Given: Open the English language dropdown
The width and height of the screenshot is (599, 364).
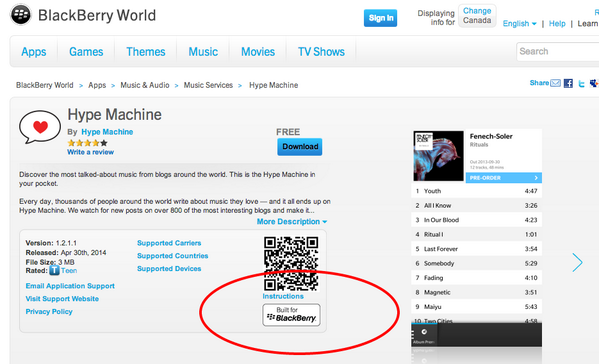Looking at the screenshot, I should (x=520, y=24).
